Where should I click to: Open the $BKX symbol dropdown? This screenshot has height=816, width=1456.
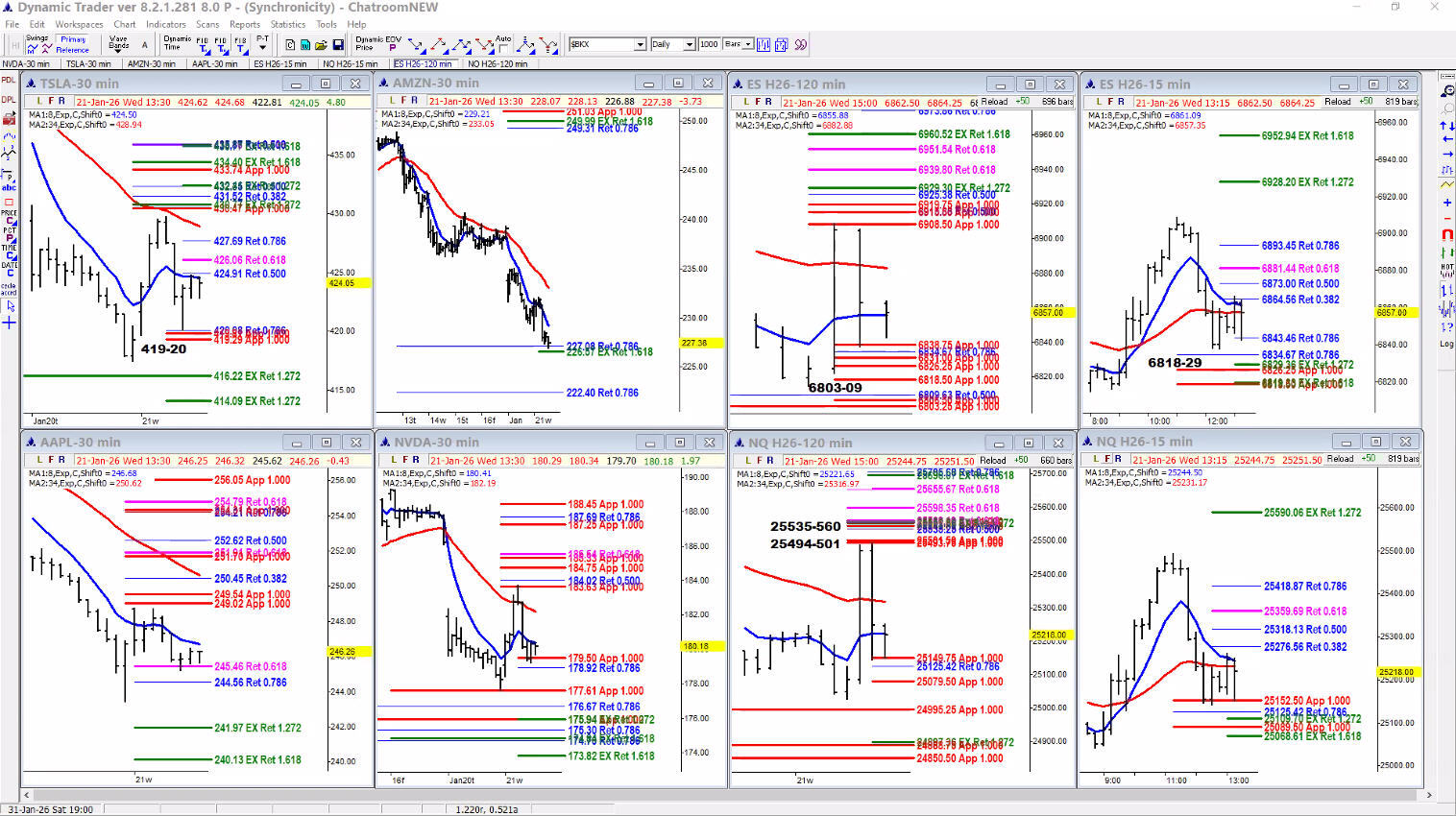coord(640,45)
